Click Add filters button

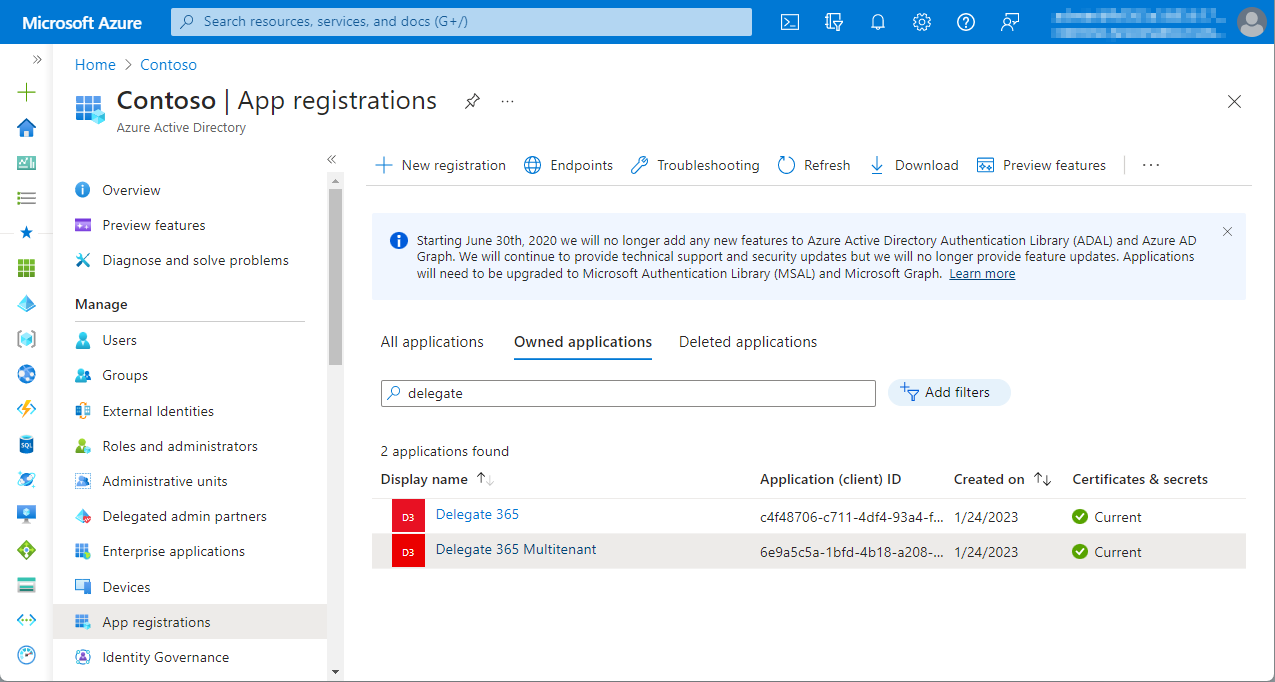coord(948,393)
